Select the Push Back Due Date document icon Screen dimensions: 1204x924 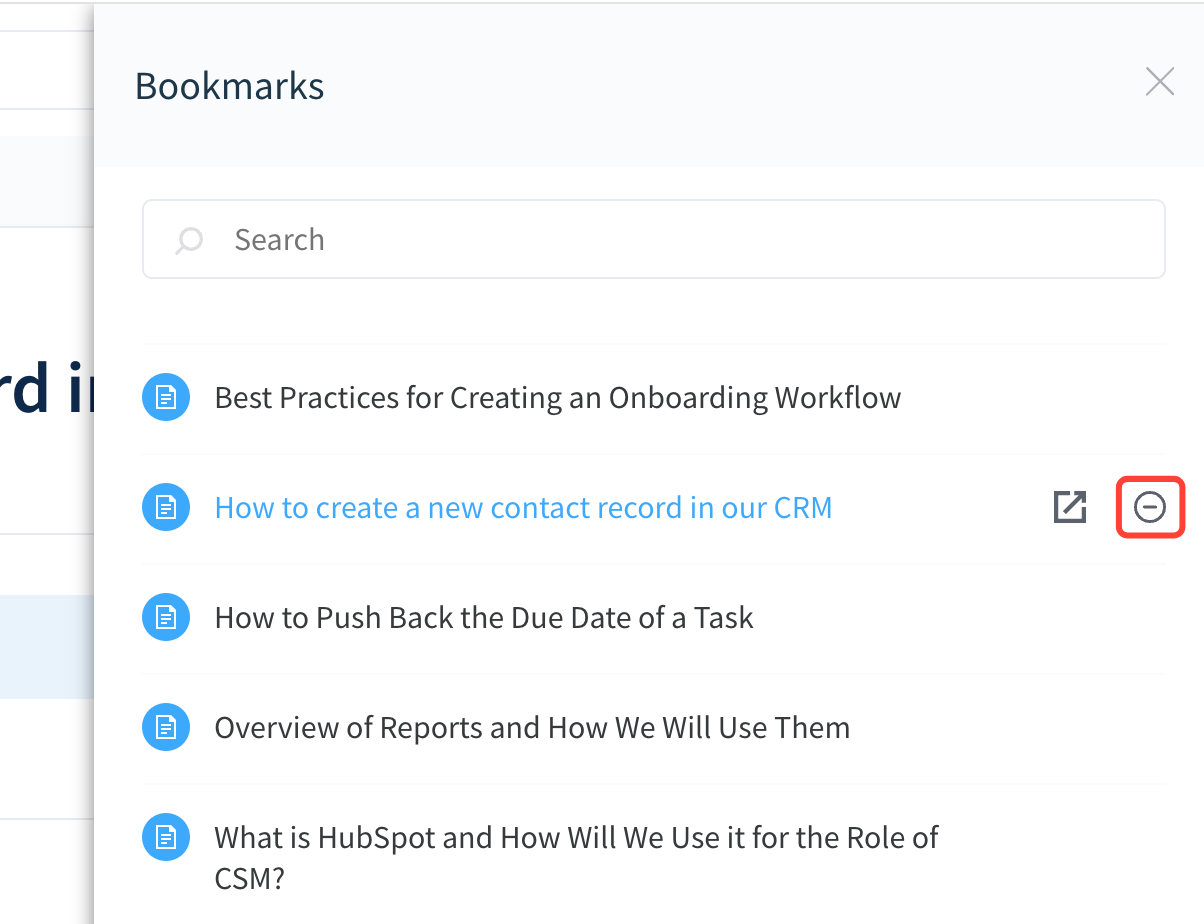pyautogui.click(x=166, y=618)
